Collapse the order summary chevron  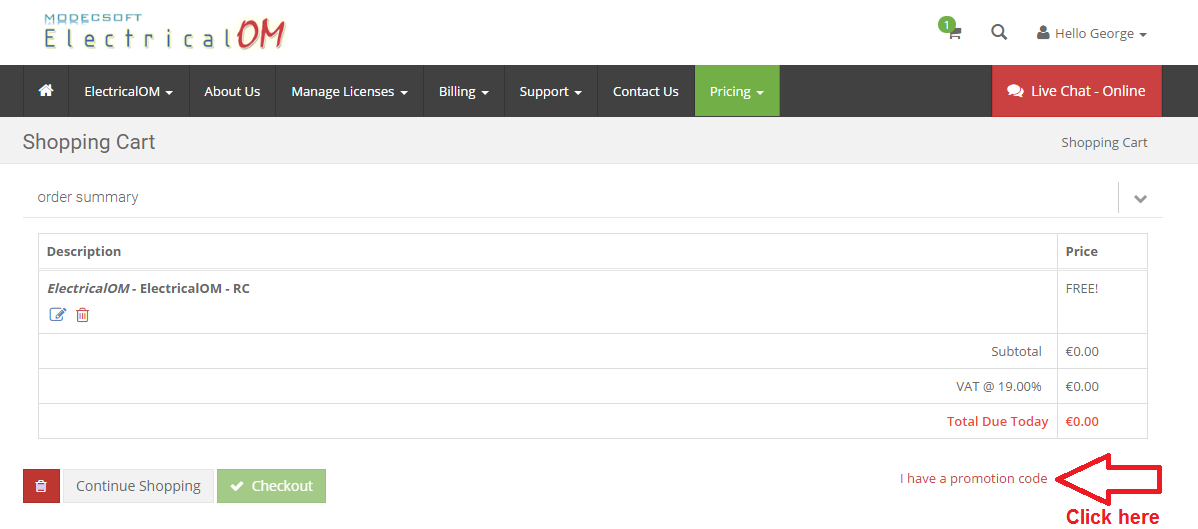(x=1140, y=199)
